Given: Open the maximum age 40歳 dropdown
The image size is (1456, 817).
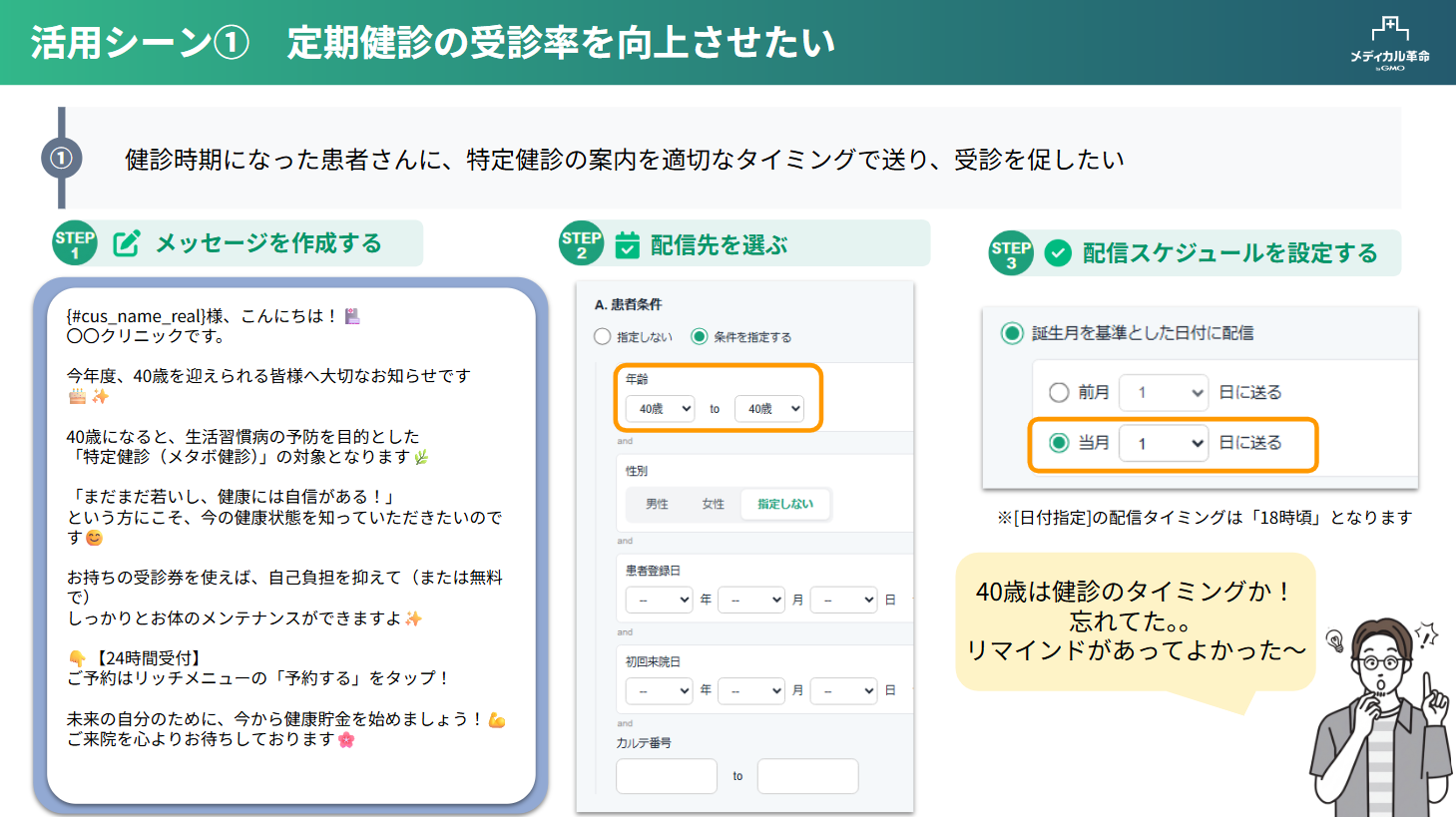Looking at the screenshot, I should pos(768,409).
